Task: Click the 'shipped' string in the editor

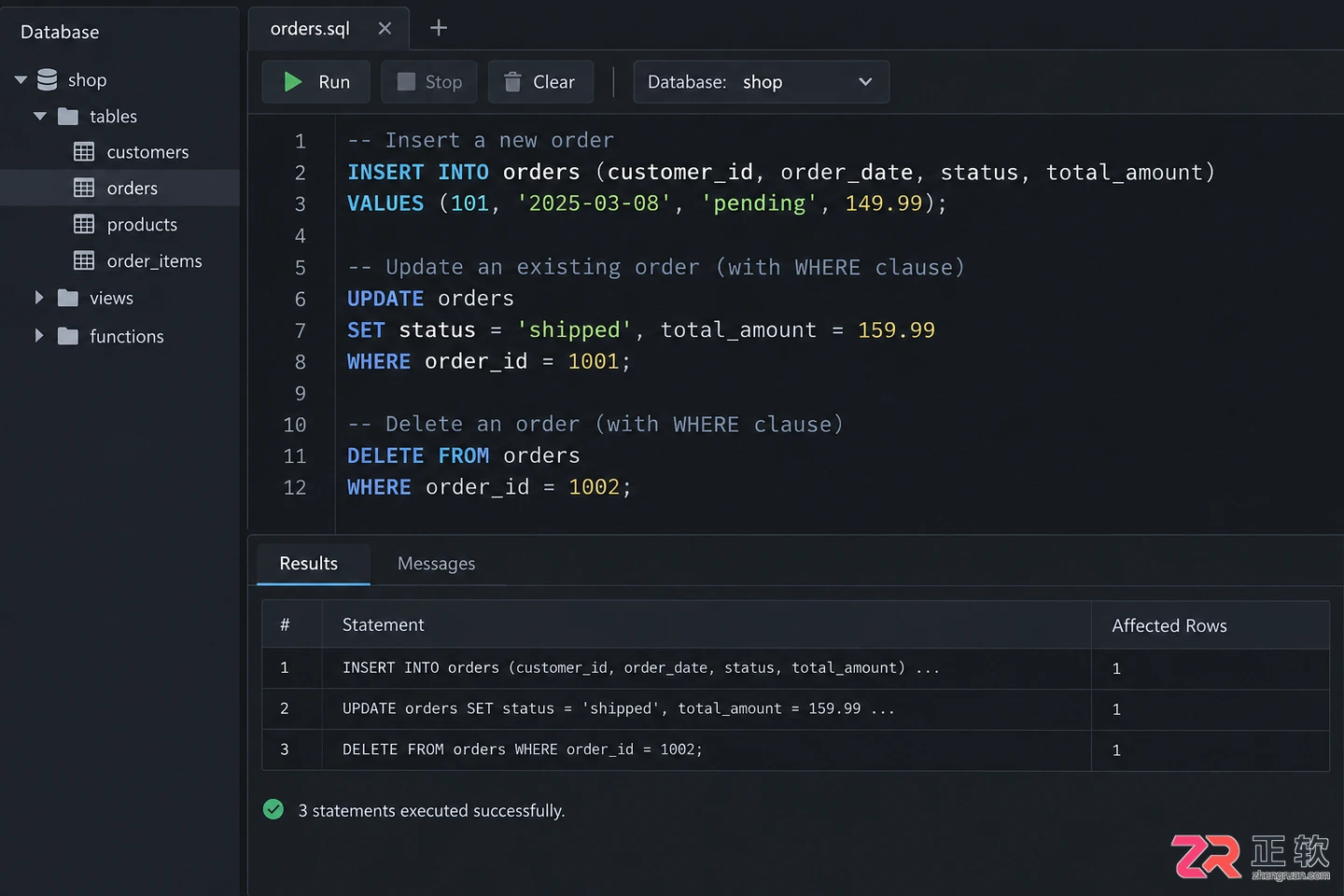Action: pyautogui.click(x=574, y=330)
